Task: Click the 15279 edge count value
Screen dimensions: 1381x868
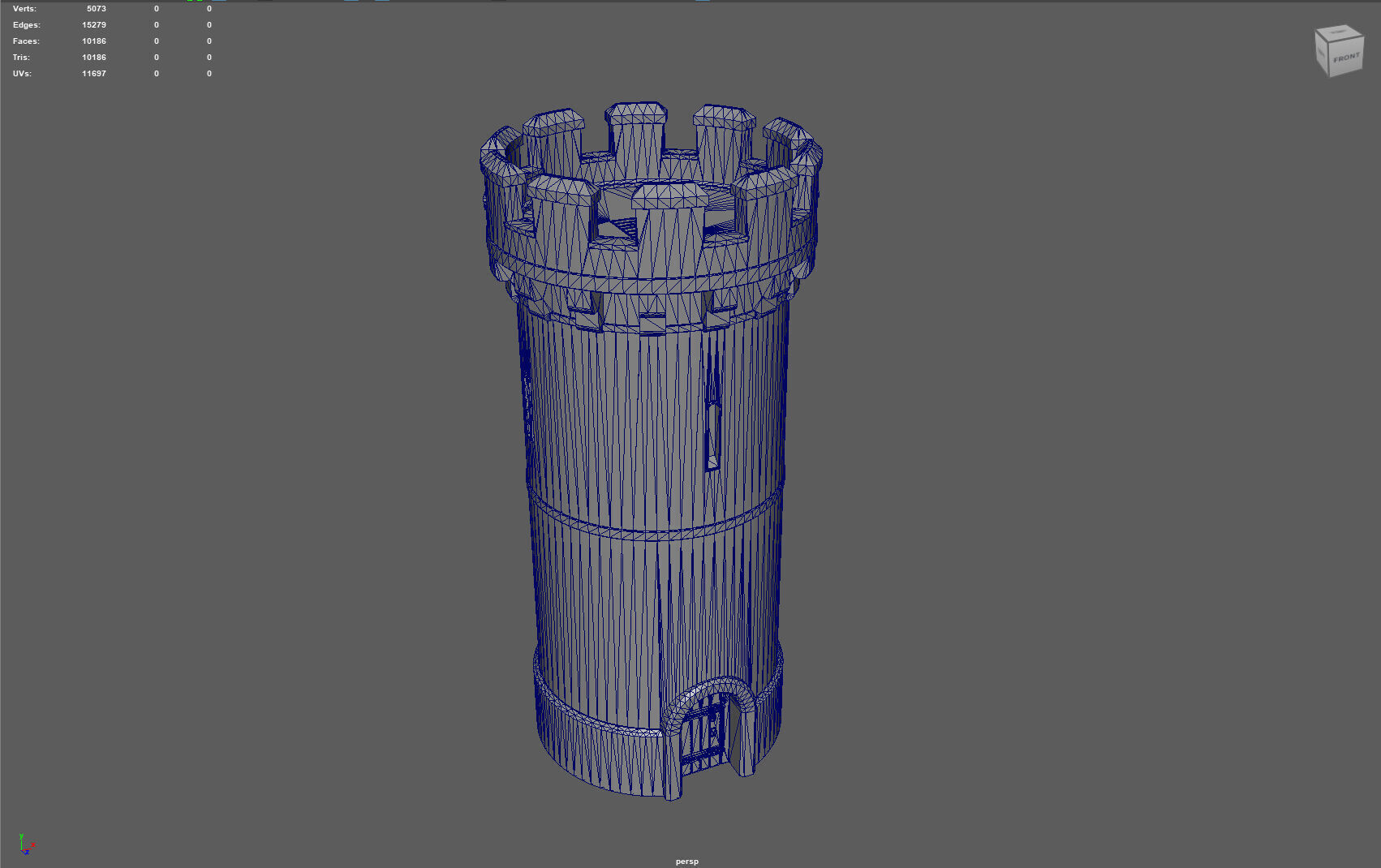Action: click(94, 25)
